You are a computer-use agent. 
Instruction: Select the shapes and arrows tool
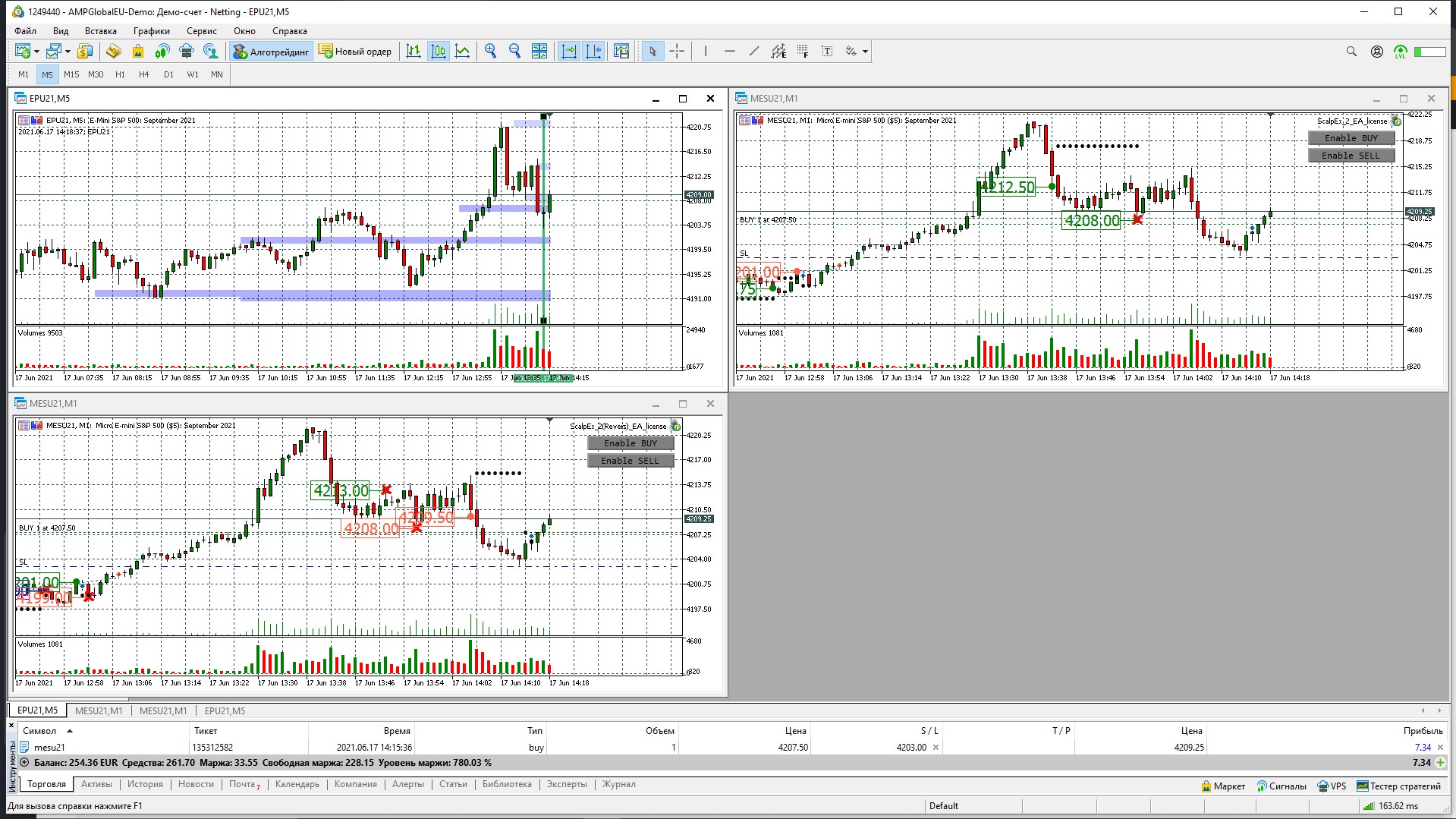pos(851,51)
